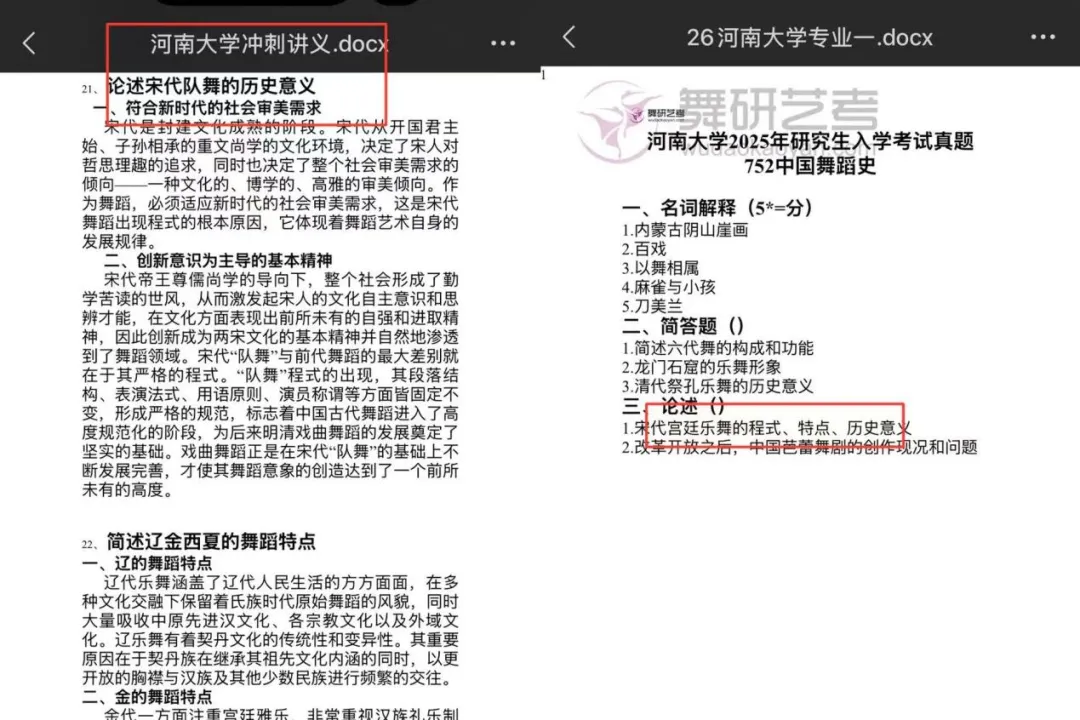Click section heading 二、简答题
This screenshot has height=720, width=1080.
point(683,326)
